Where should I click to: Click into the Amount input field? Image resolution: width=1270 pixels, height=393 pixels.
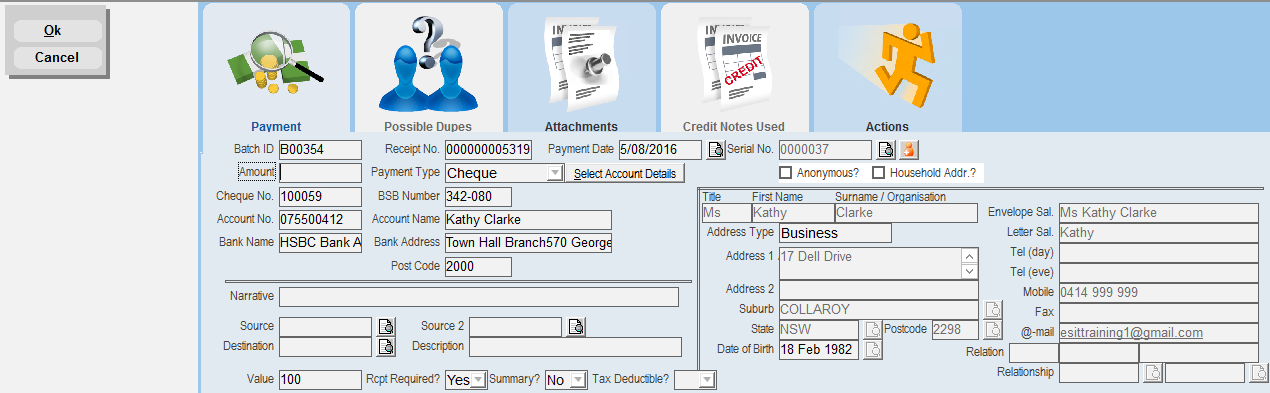click(x=320, y=173)
